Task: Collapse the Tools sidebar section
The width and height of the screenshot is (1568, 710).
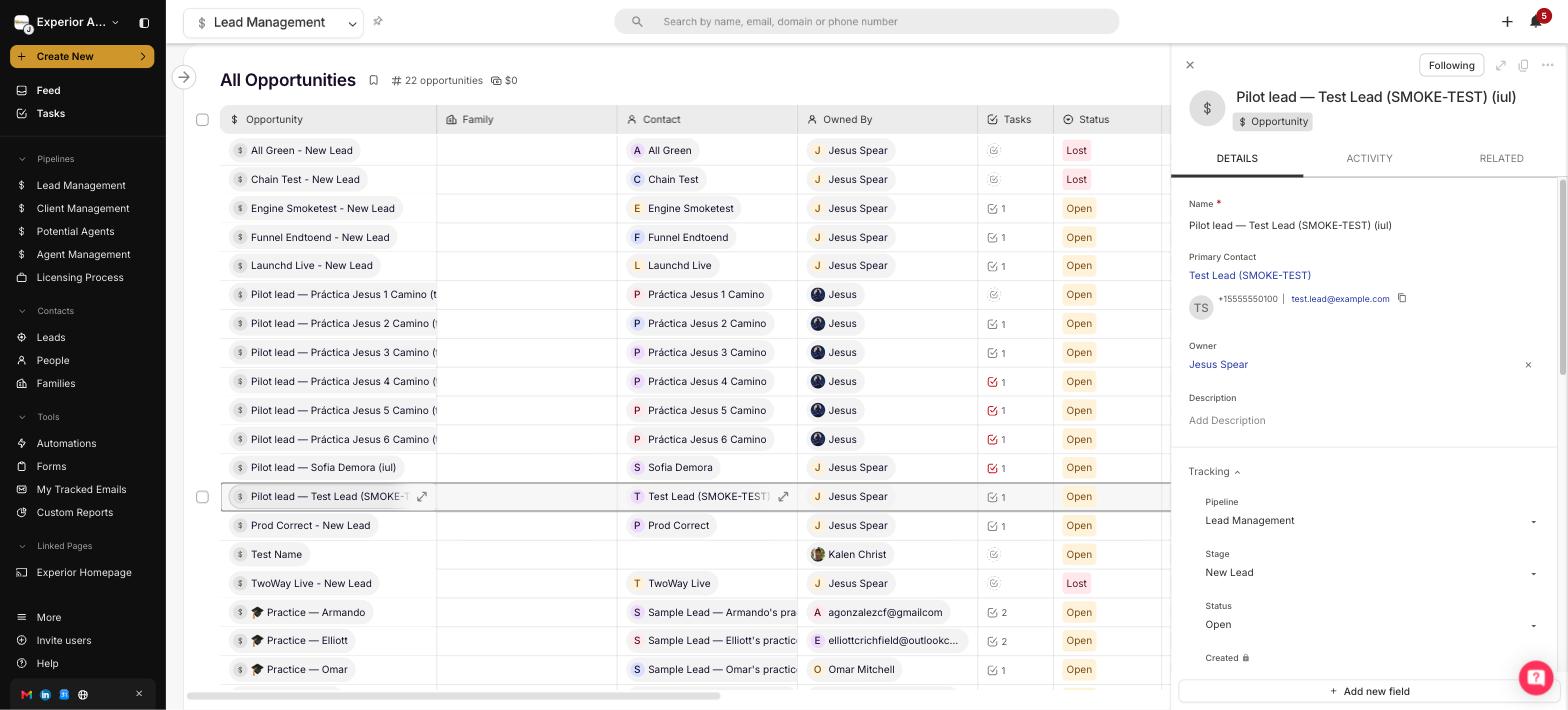Action: pyautogui.click(x=23, y=417)
